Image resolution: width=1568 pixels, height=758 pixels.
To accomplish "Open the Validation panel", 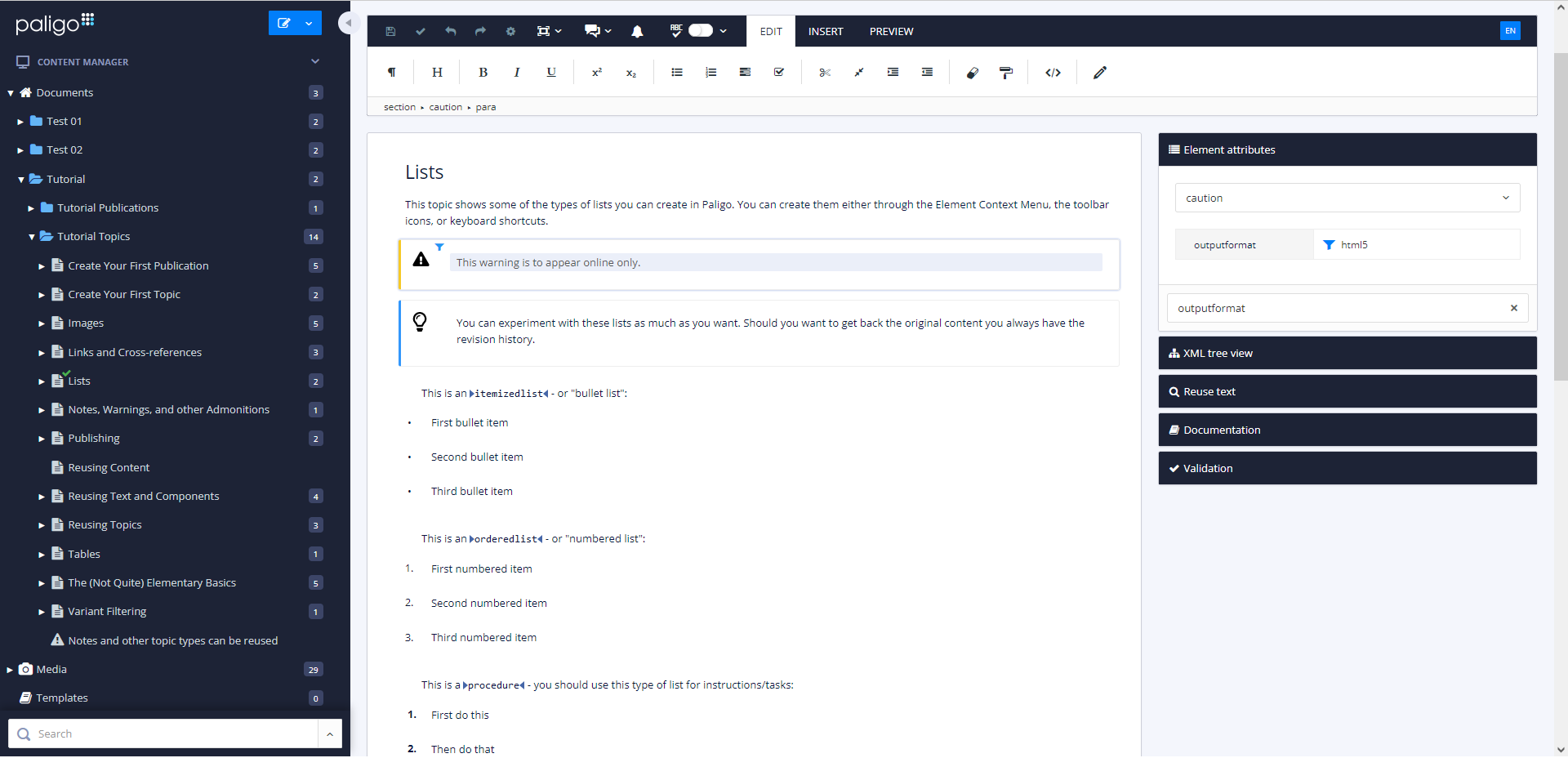I will pyautogui.click(x=1347, y=468).
